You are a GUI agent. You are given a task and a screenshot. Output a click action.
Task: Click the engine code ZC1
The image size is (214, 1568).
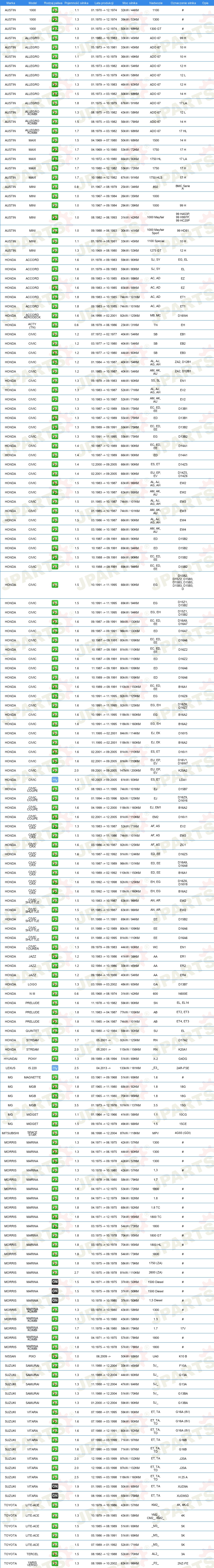pos(183,845)
